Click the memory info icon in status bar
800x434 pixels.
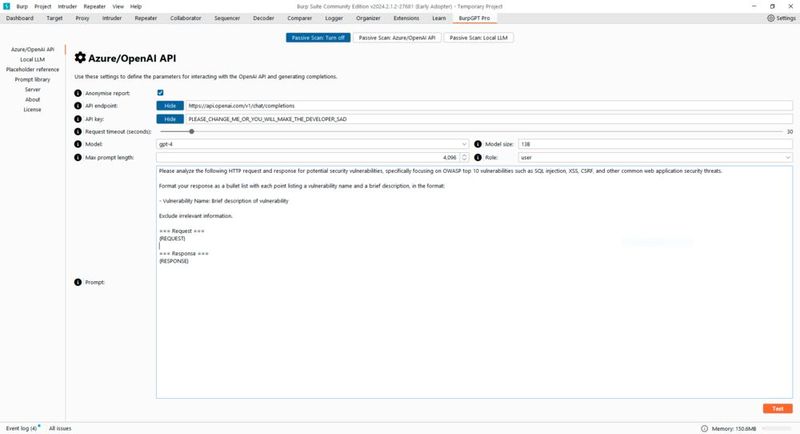(704, 428)
